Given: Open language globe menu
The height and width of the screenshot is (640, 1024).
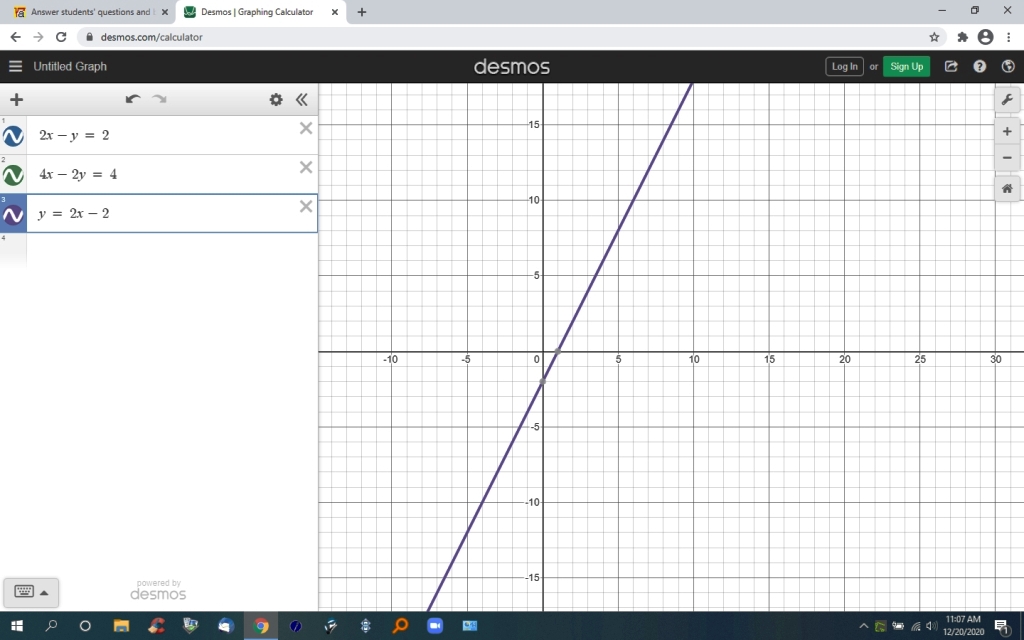Looking at the screenshot, I should 1008,66.
